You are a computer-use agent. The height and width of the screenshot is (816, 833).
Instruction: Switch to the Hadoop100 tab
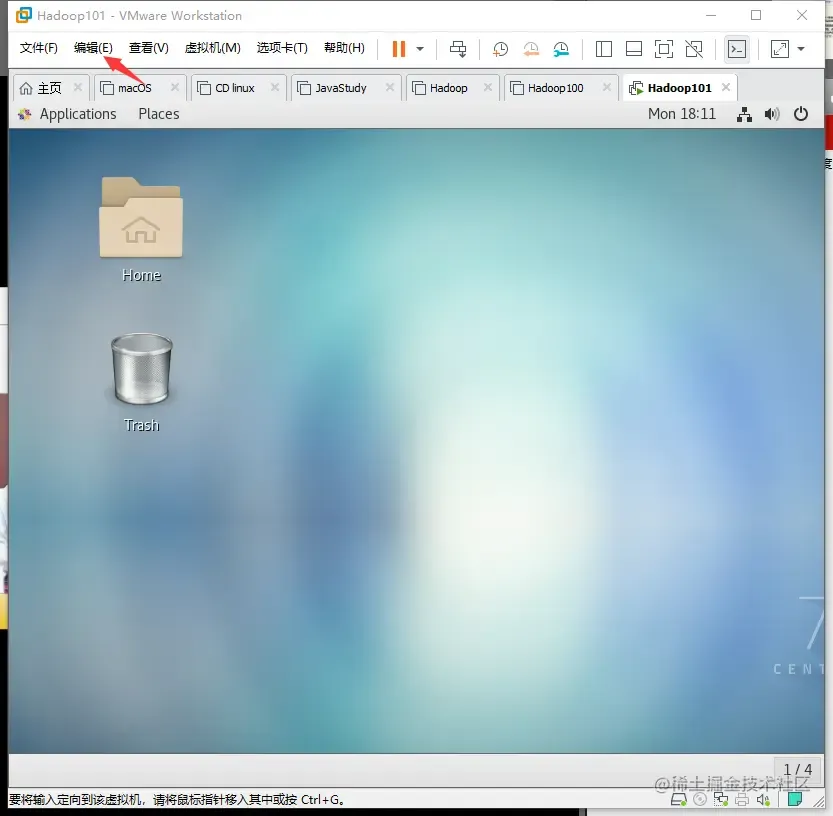point(555,88)
